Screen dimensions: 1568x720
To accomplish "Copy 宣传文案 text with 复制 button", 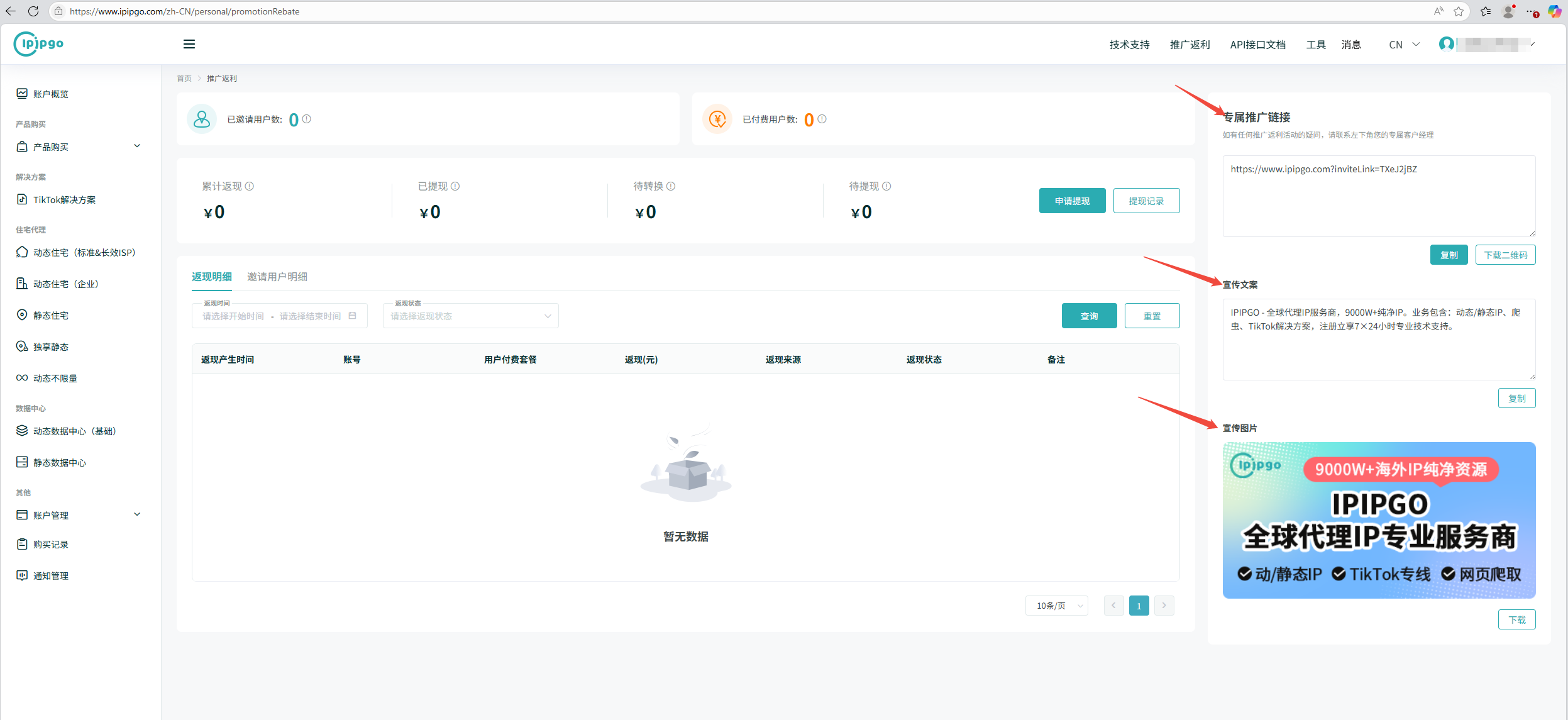I will coord(1516,398).
